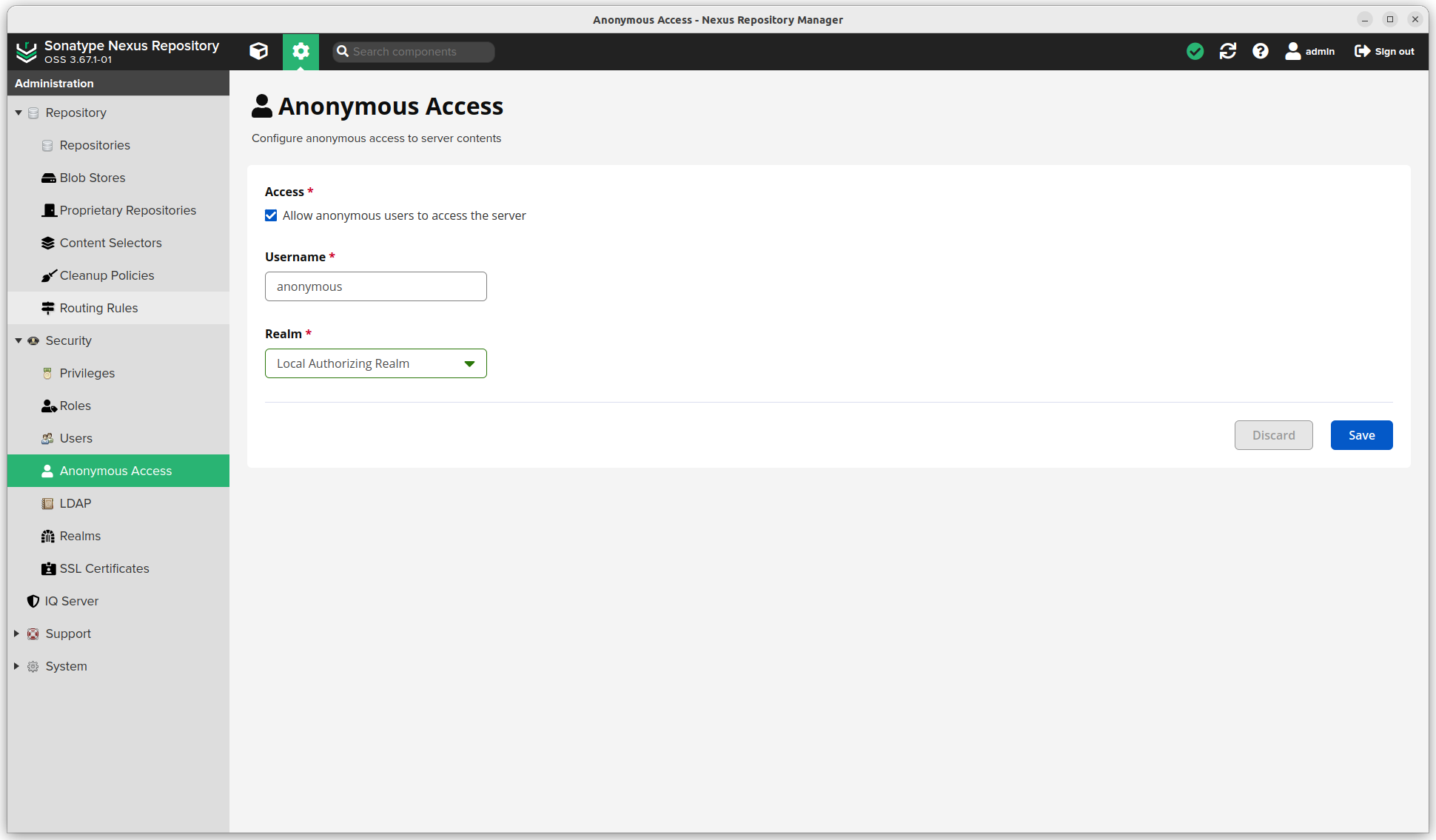
Task: Click the Save button
Action: (x=1361, y=435)
